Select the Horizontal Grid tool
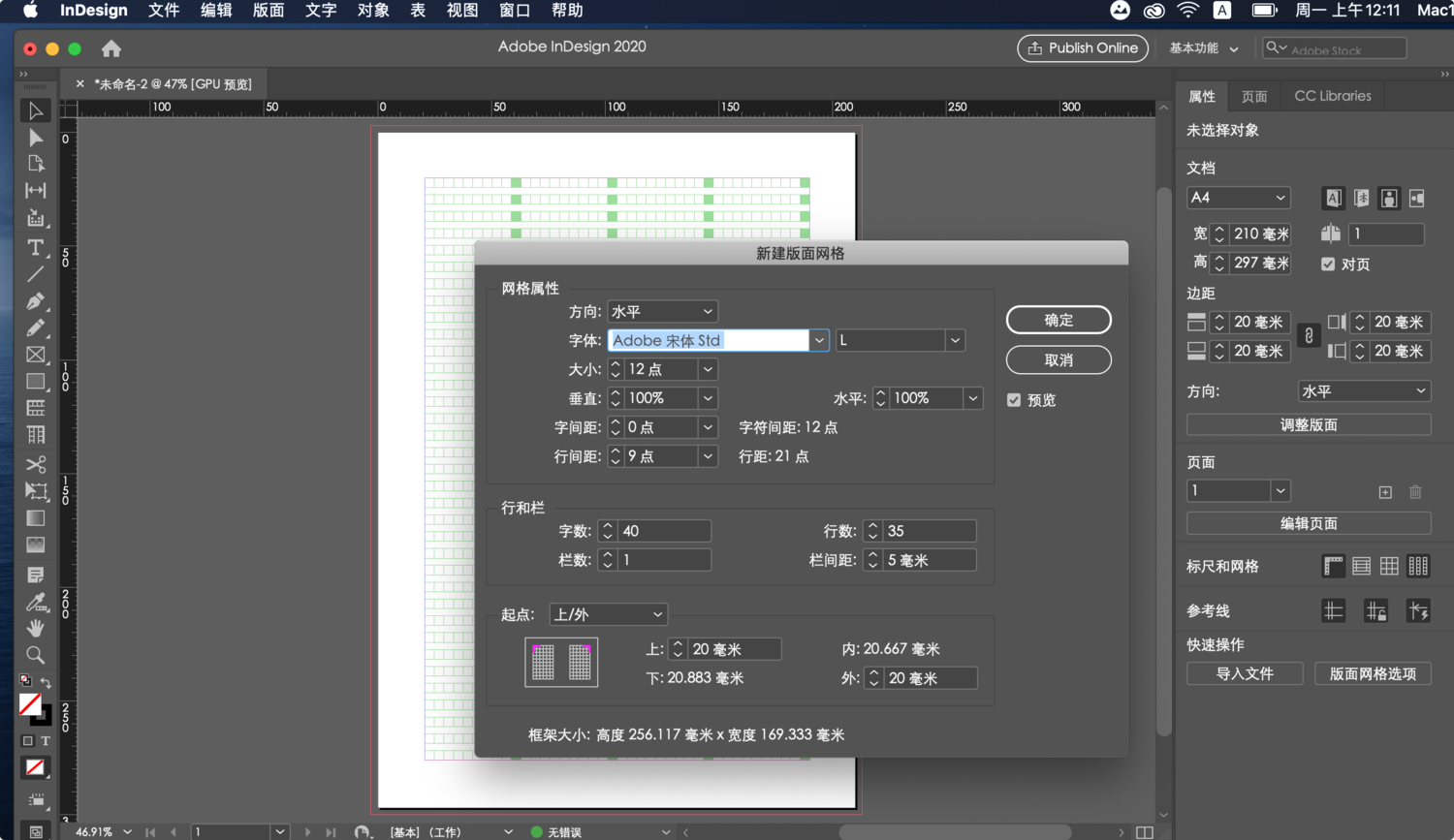1454x840 pixels. click(x=36, y=408)
